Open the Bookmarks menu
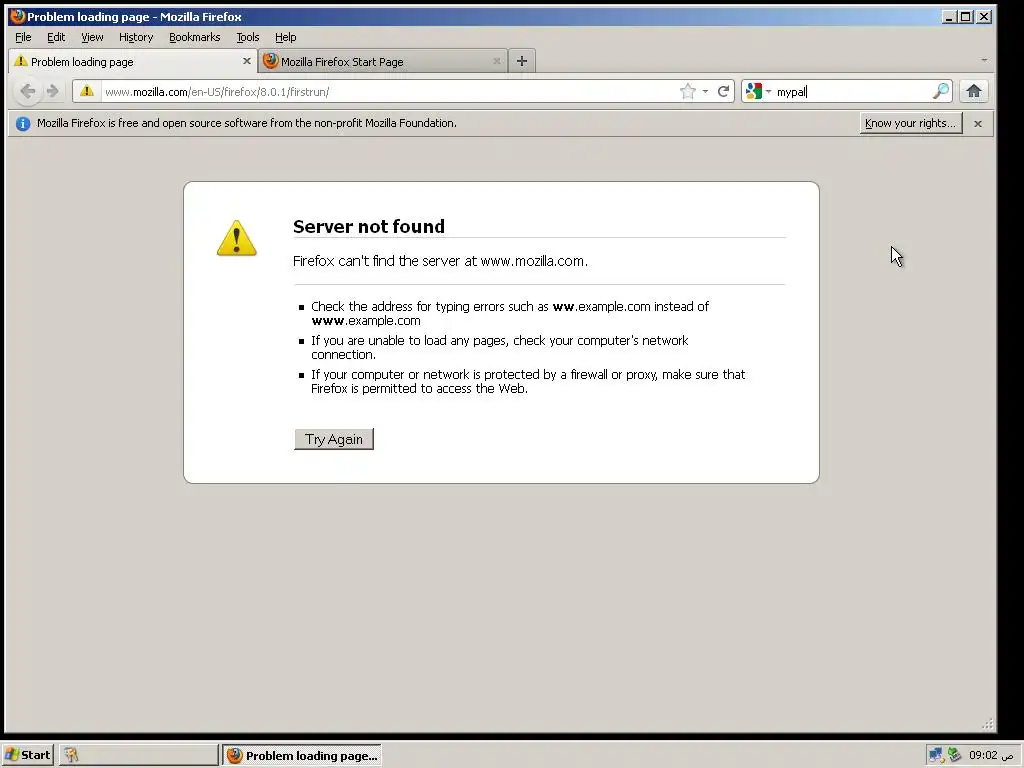The image size is (1024, 768). pos(195,37)
